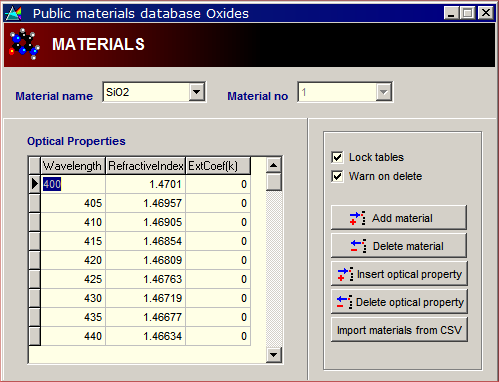Click the wavelength cell 425
499x382 pixels.
point(73,279)
